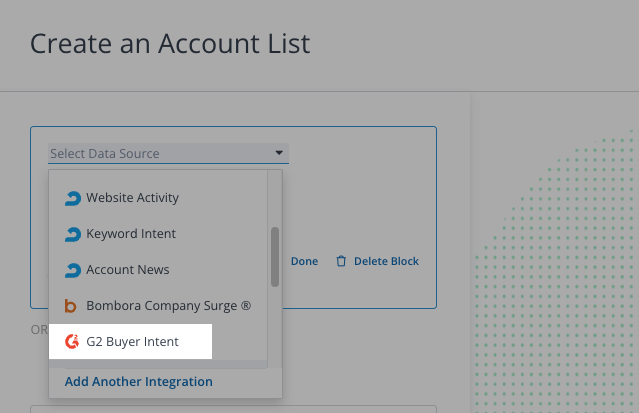Click the Website Activity icon
This screenshot has height=413, width=639.
click(x=72, y=198)
